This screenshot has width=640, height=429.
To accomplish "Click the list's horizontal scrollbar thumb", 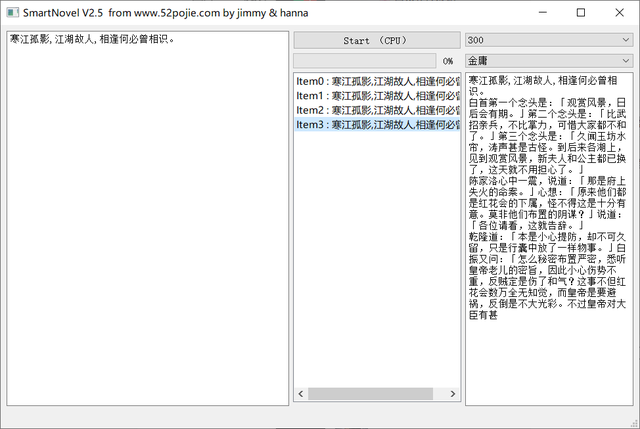I will coord(370,394).
